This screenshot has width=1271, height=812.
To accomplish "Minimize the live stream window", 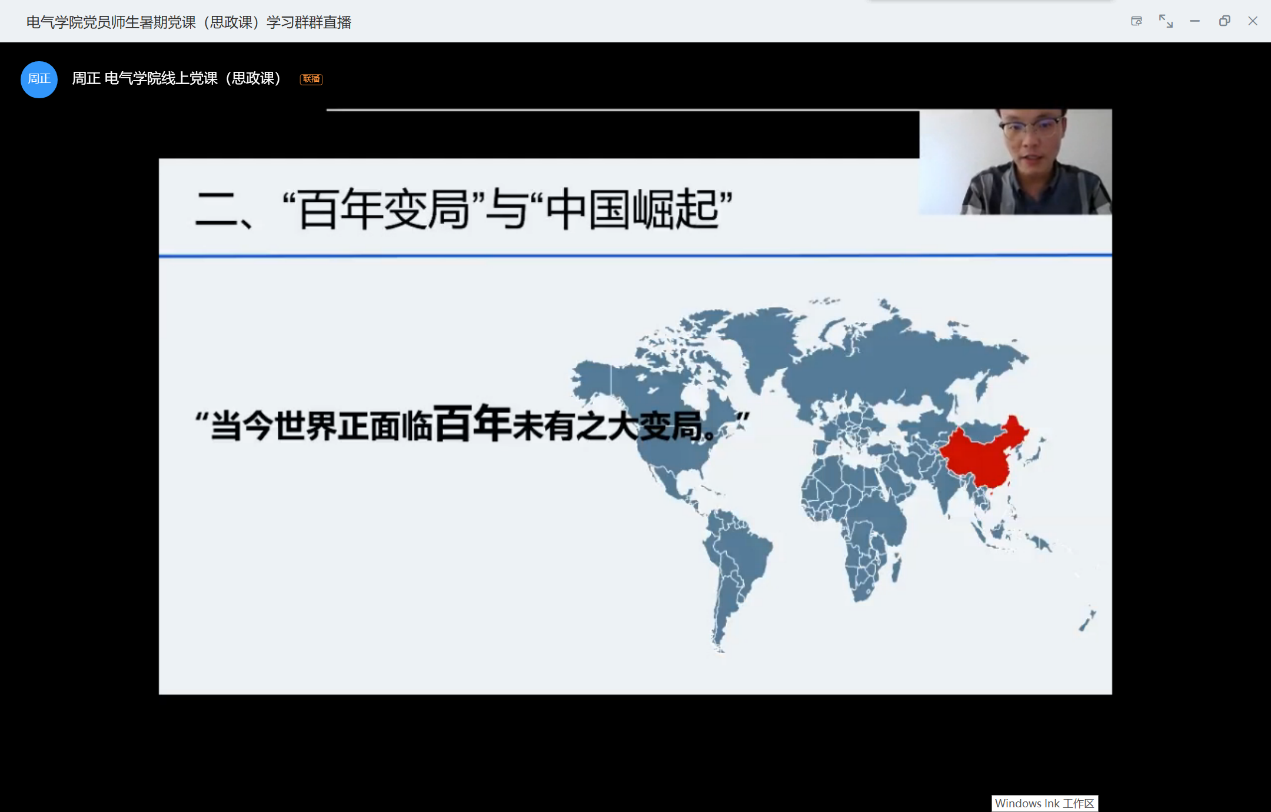I will pos(1194,21).
